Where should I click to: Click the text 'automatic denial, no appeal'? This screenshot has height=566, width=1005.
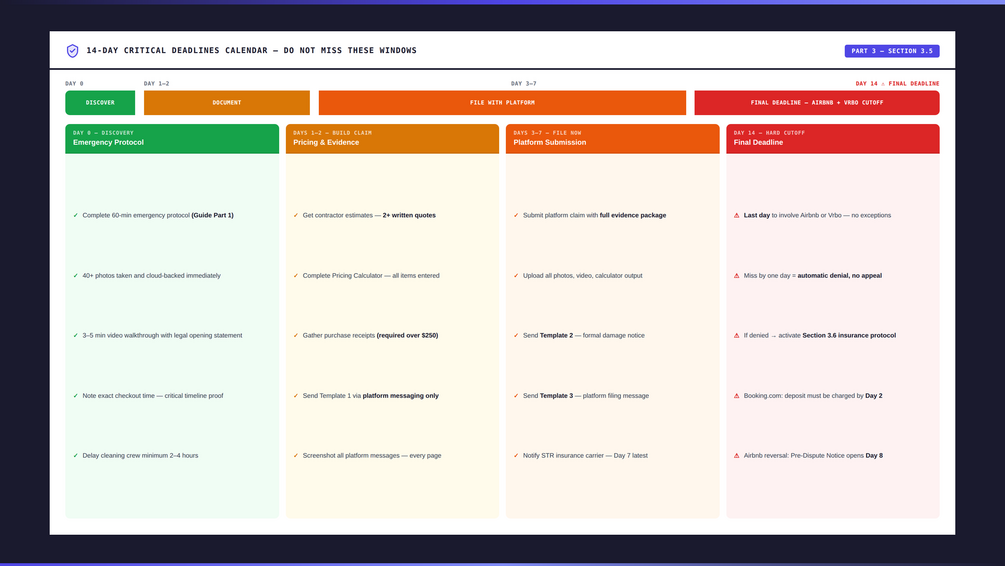pos(840,276)
